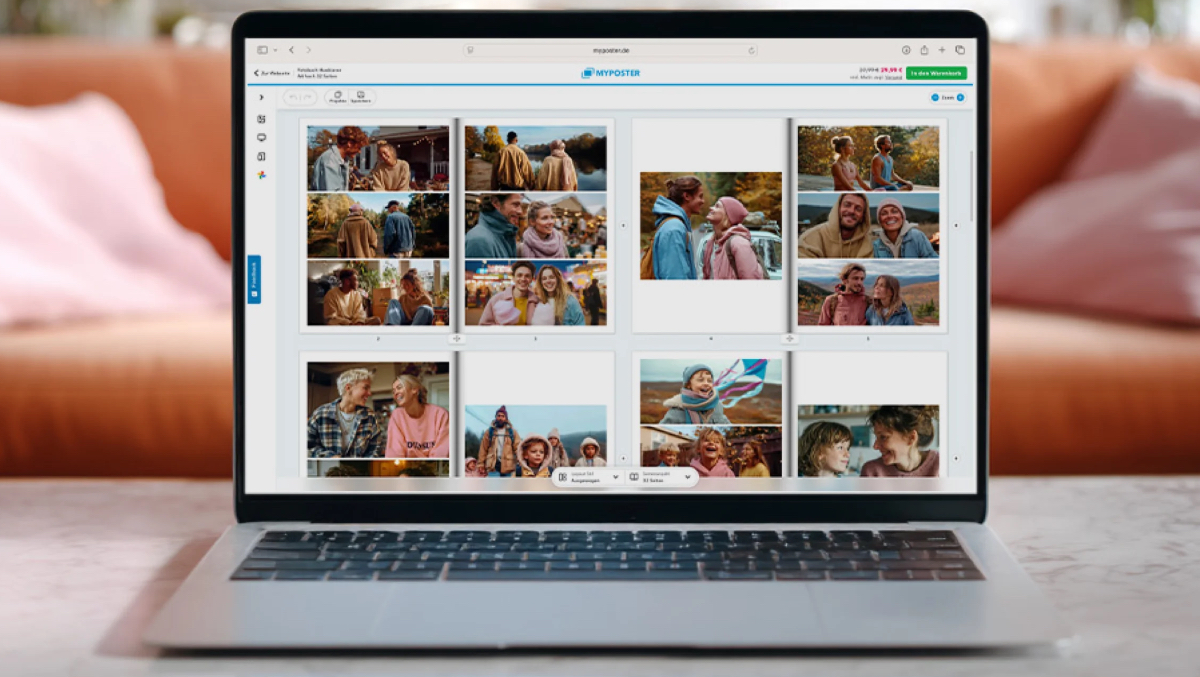Click the zoom in plus button
Screen dimensions: 1200x677
960,97
